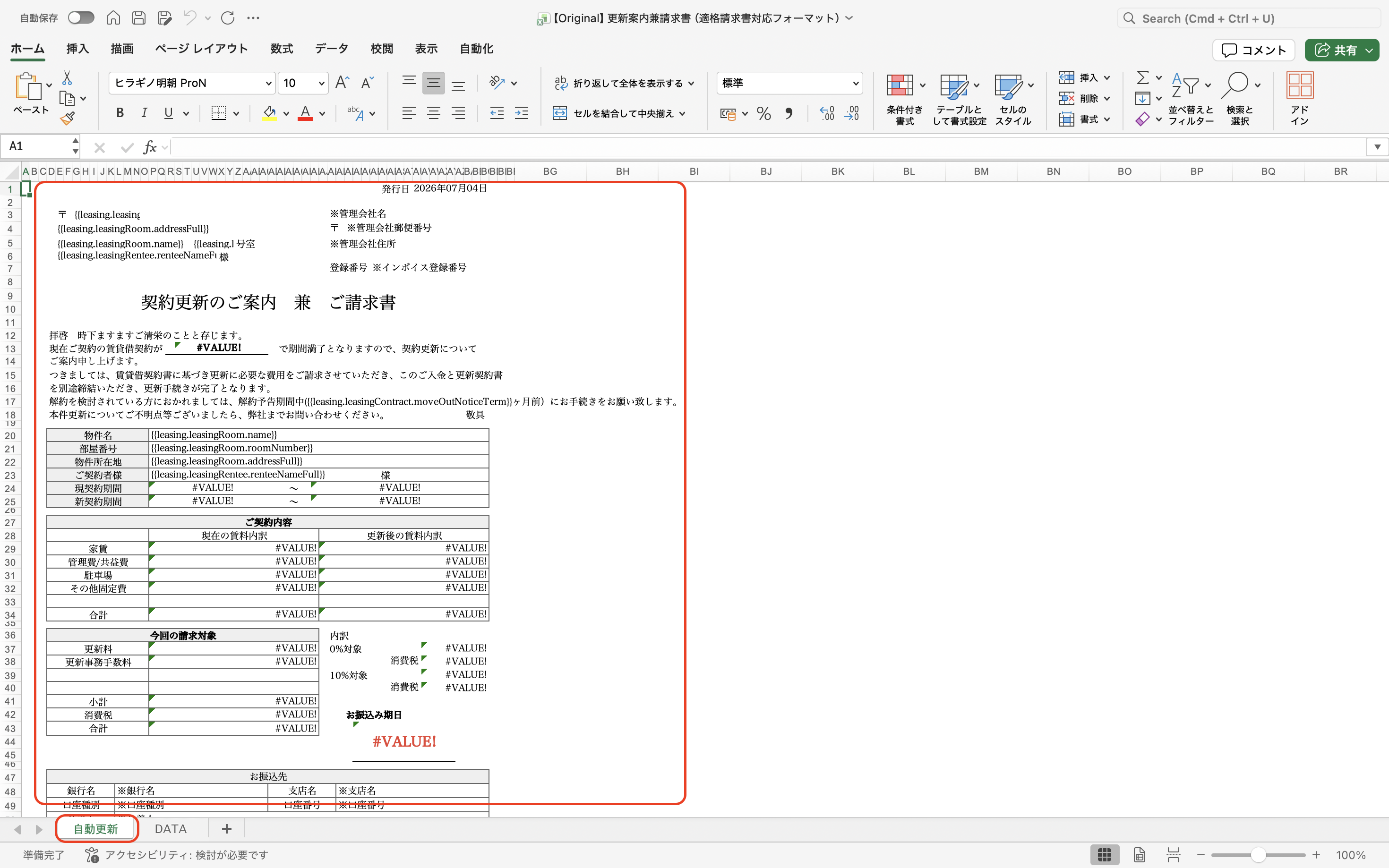Image resolution: width=1389 pixels, height=868 pixels.
Task: Click the Format Painter brush icon
Action: coord(67,118)
